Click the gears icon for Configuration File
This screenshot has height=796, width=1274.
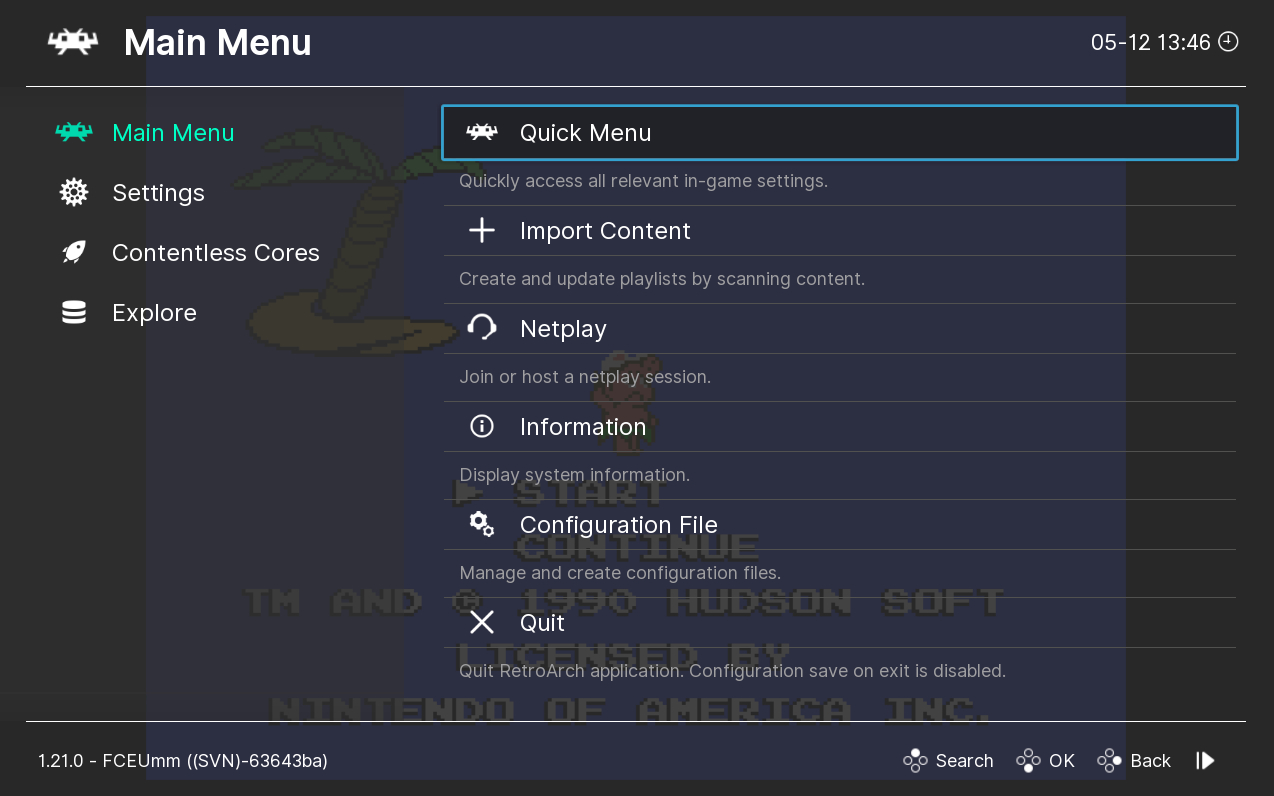point(482,524)
